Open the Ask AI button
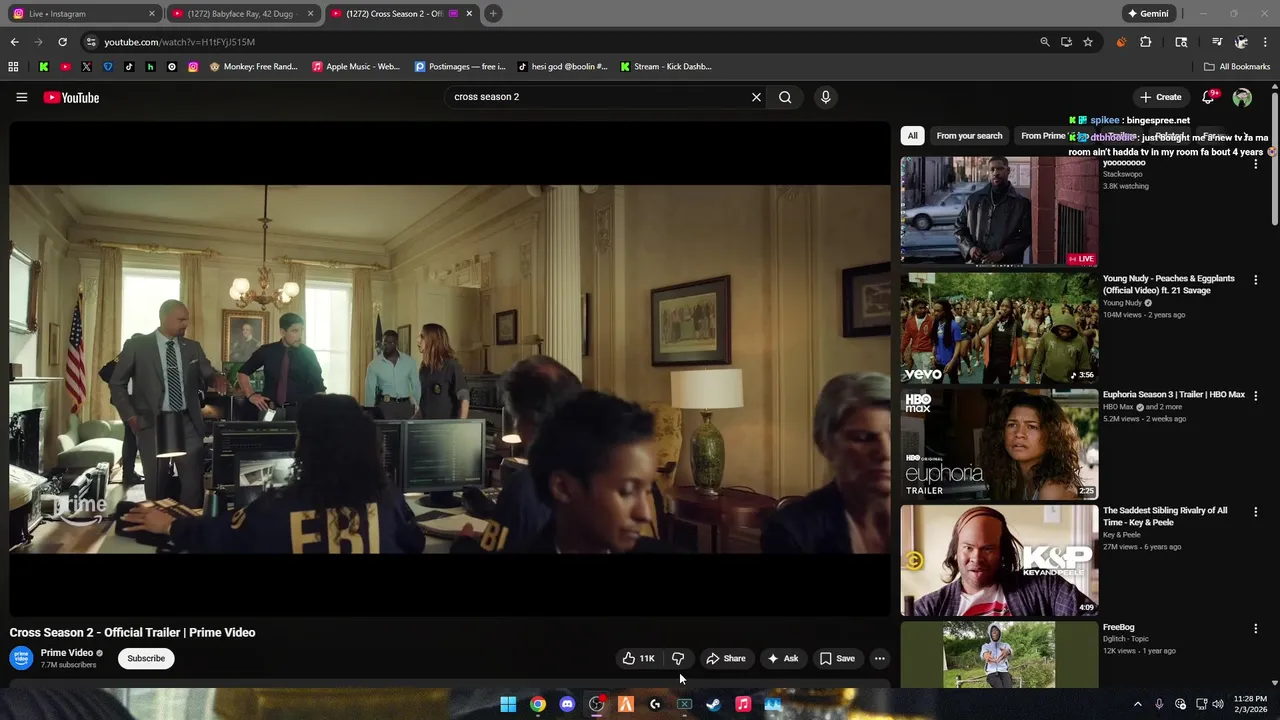Image resolution: width=1280 pixels, height=720 pixels. point(782,658)
